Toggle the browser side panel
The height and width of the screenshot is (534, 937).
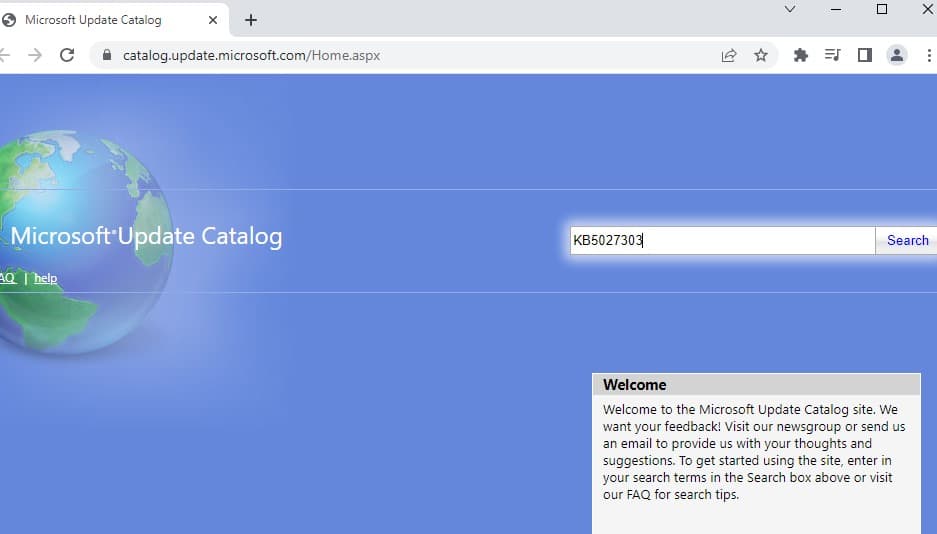tap(865, 56)
